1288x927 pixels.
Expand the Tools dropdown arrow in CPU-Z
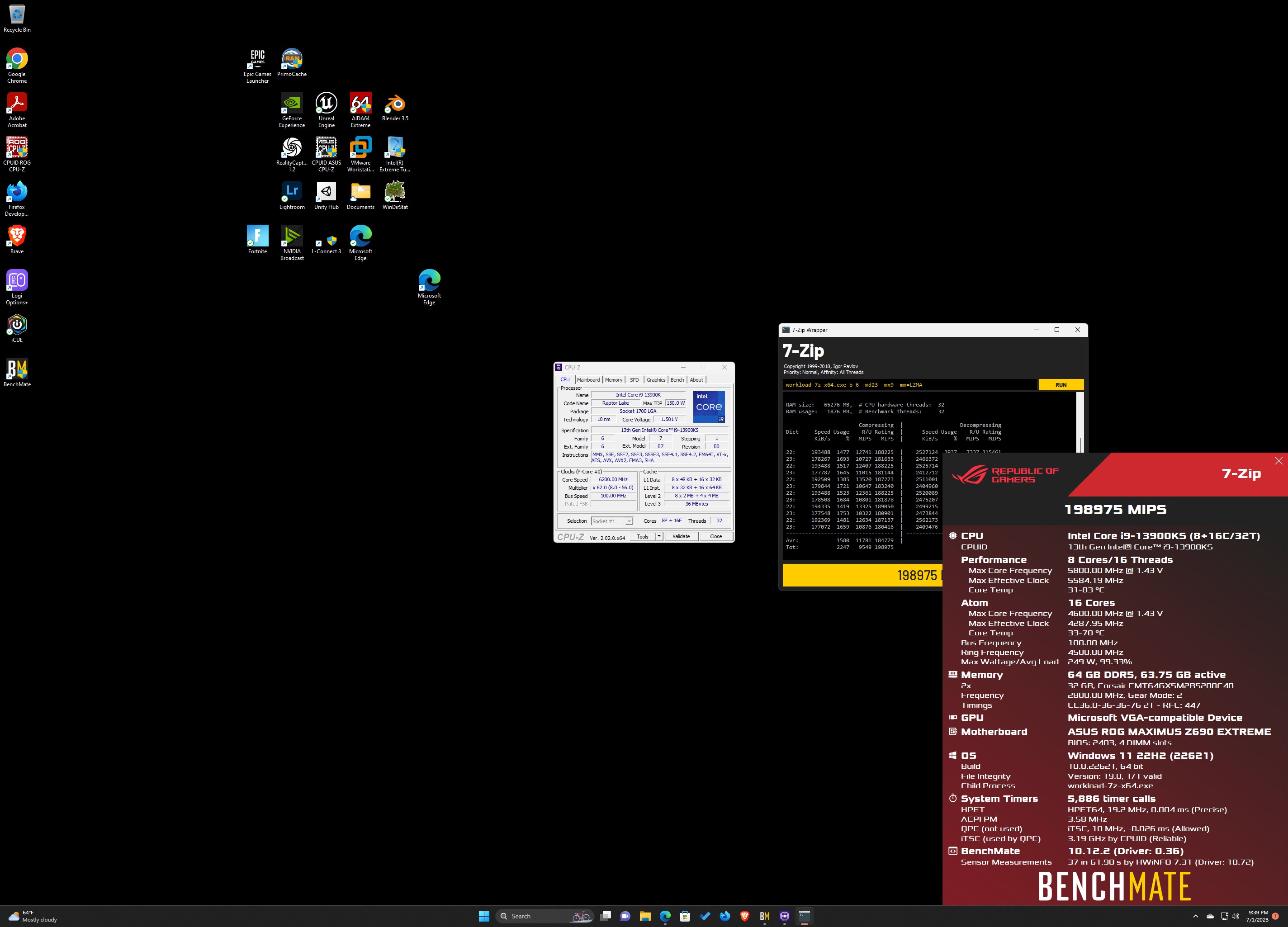pyautogui.click(x=659, y=536)
